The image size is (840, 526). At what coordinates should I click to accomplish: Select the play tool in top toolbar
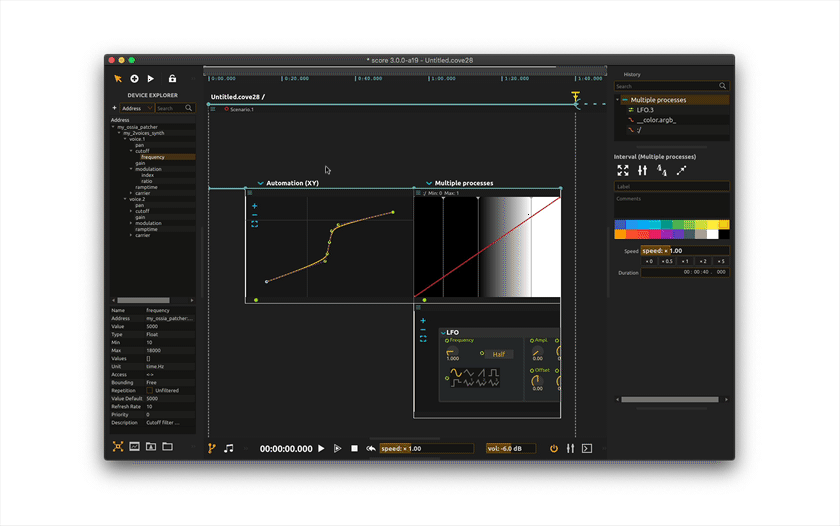[151, 79]
